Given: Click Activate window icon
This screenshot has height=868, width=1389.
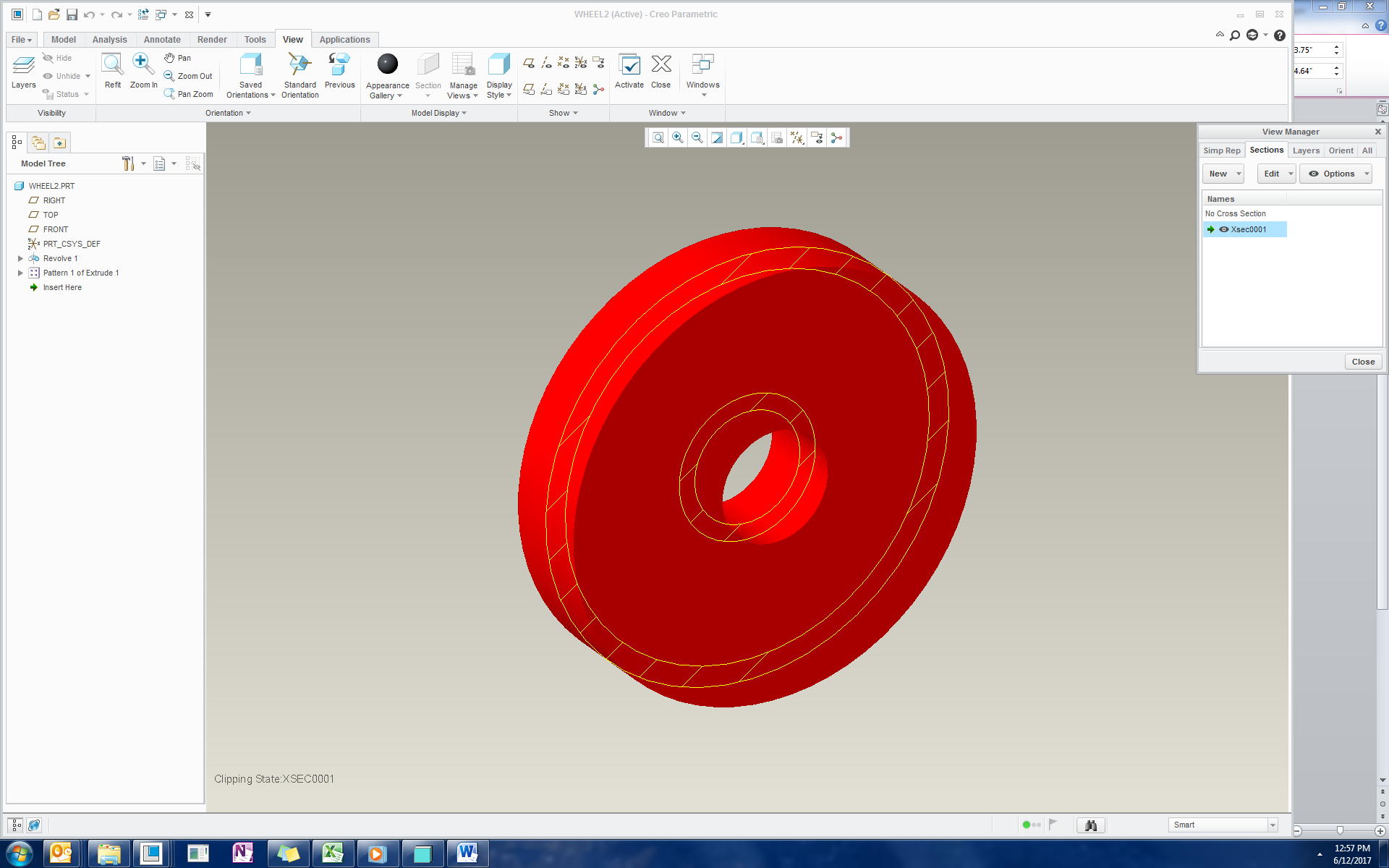Looking at the screenshot, I should click(x=629, y=71).
